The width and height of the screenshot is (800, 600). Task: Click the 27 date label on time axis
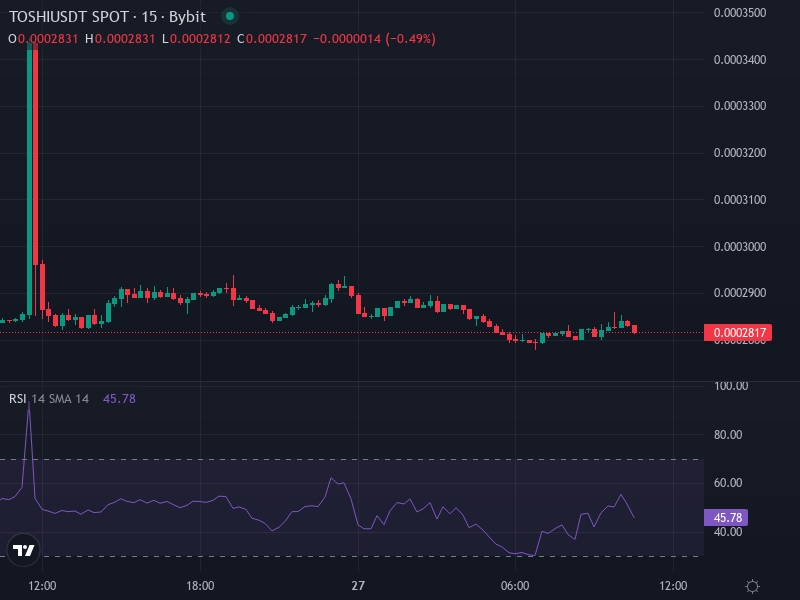click(x=357, y=585)
